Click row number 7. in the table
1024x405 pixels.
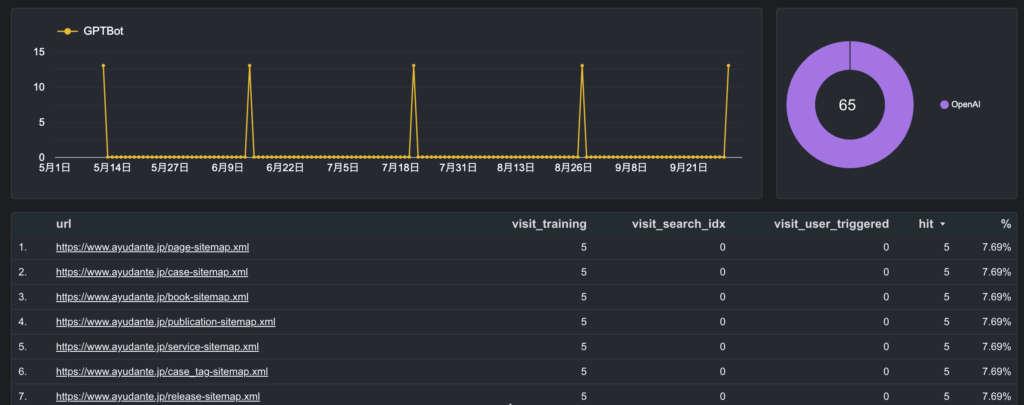click(x=23, y=397)
